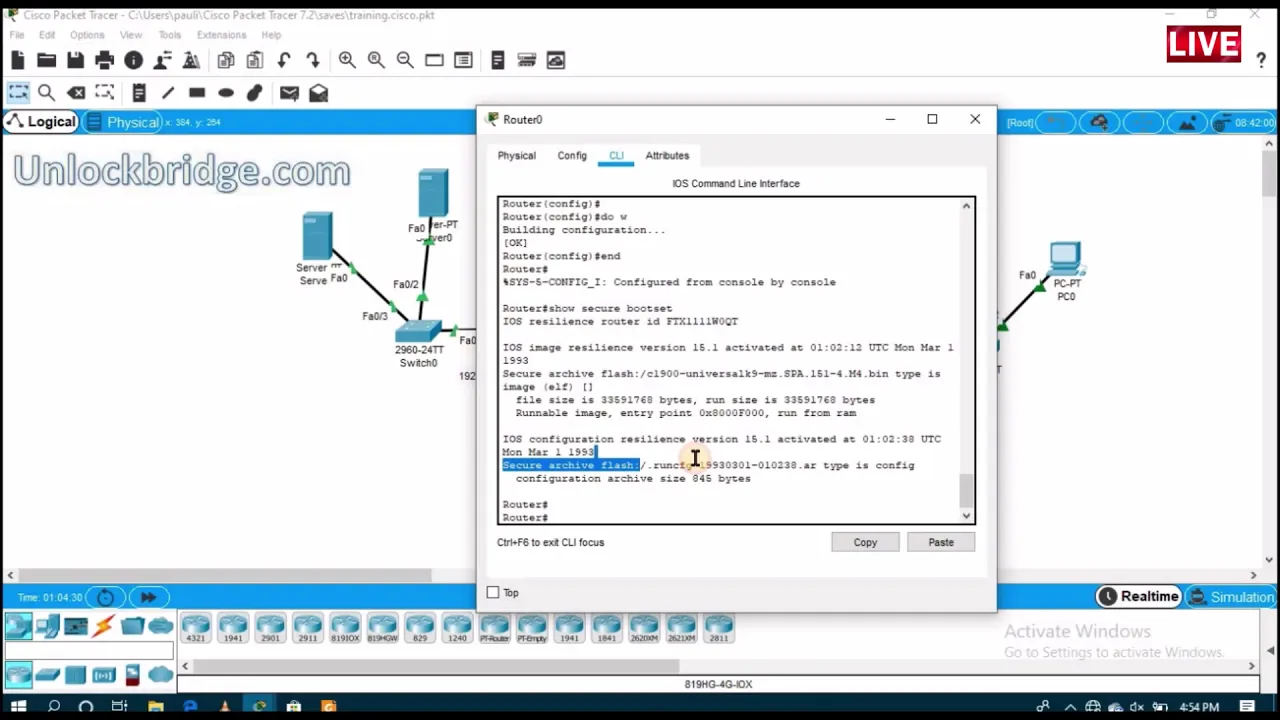This screenshot has width=1280, height=720.
Task: Choose the Draw Freeform tool
Action: pos(255,93)
